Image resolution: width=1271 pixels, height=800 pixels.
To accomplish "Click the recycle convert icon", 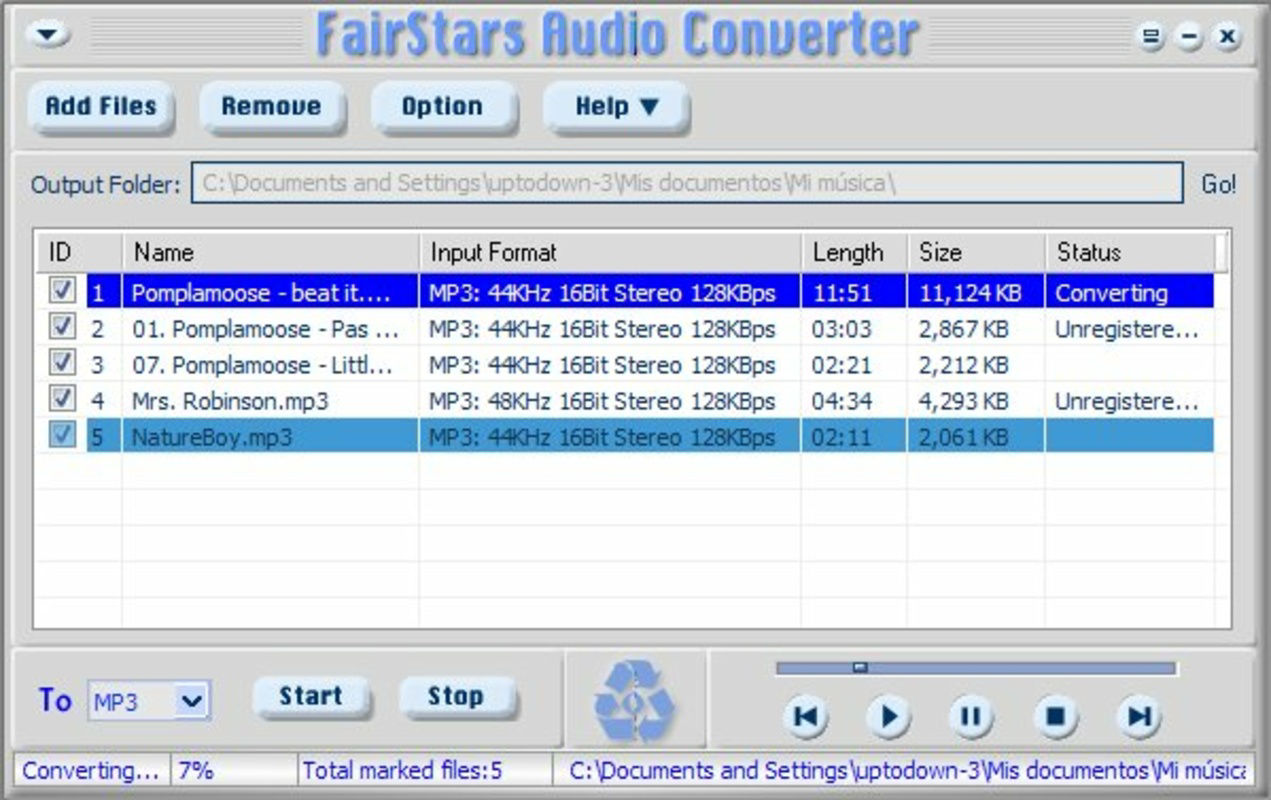I will pos(635,702).
